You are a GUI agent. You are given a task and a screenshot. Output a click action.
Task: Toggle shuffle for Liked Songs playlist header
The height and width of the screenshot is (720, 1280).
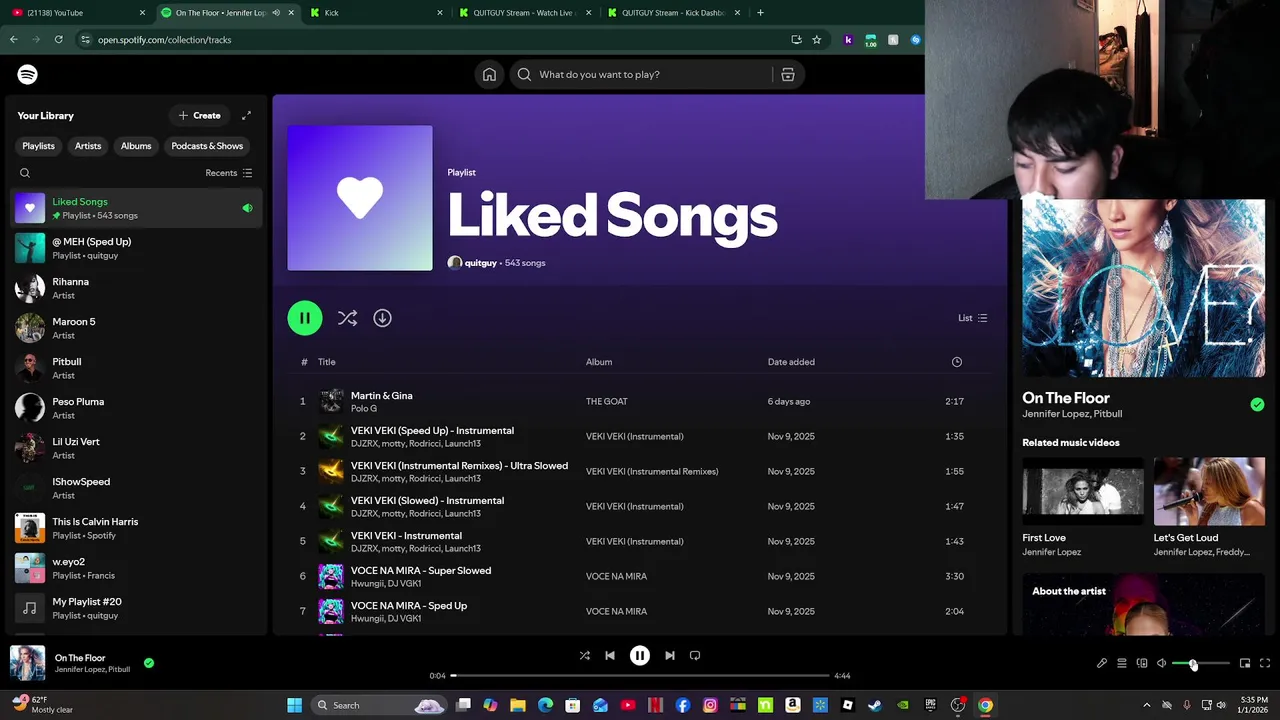[347, 318]
